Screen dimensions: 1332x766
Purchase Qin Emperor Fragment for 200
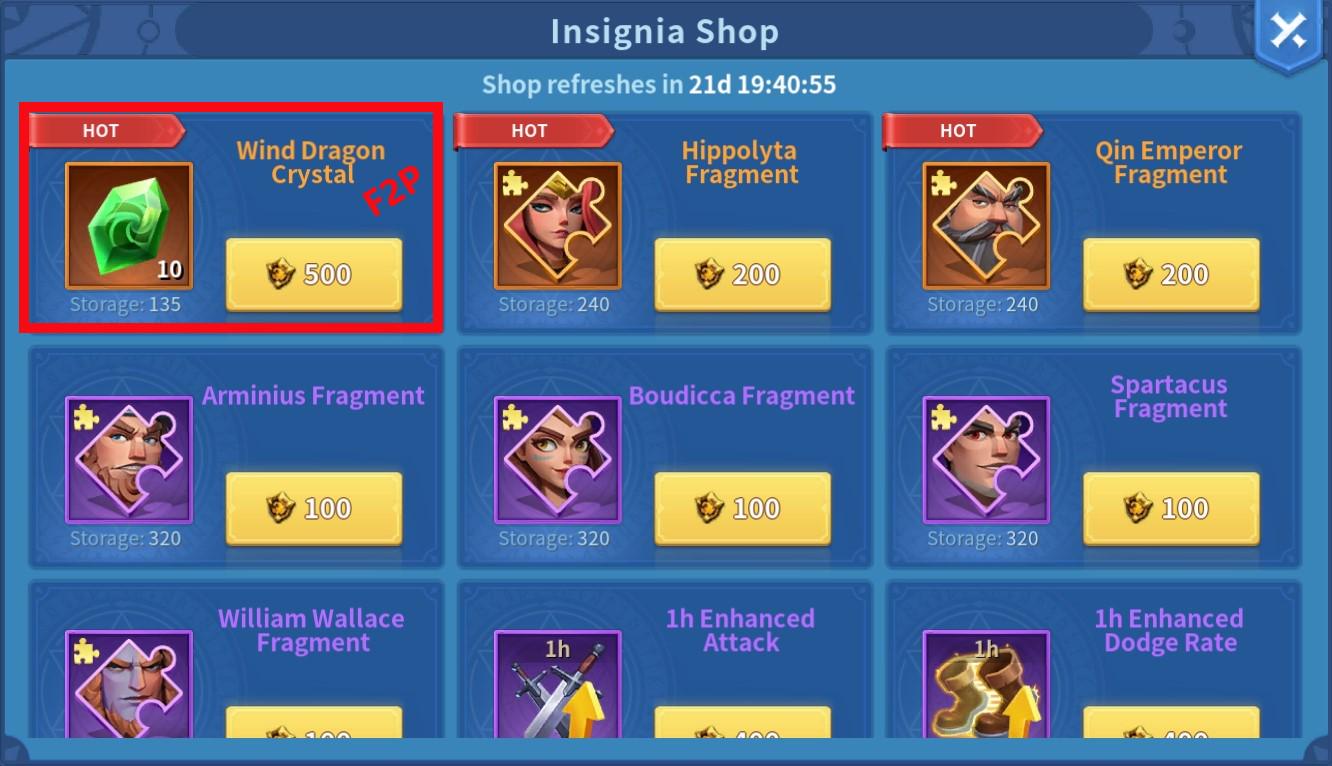coord(1171,274)
